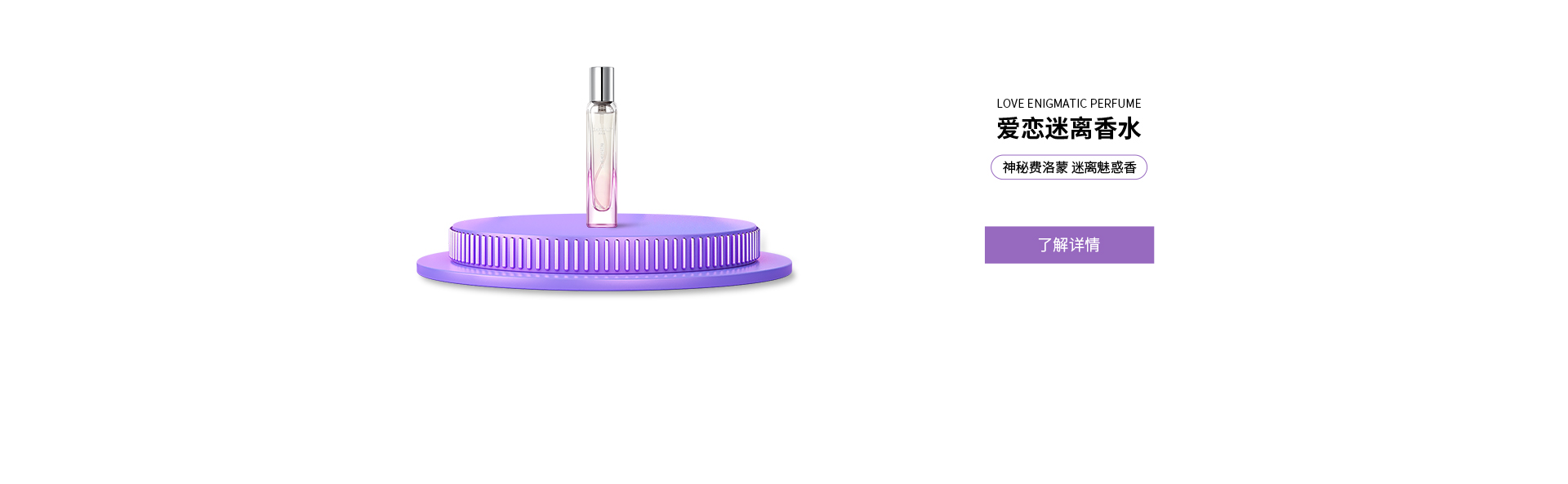Open the 爱恋迷离香水 product title

coord(1069,129)
